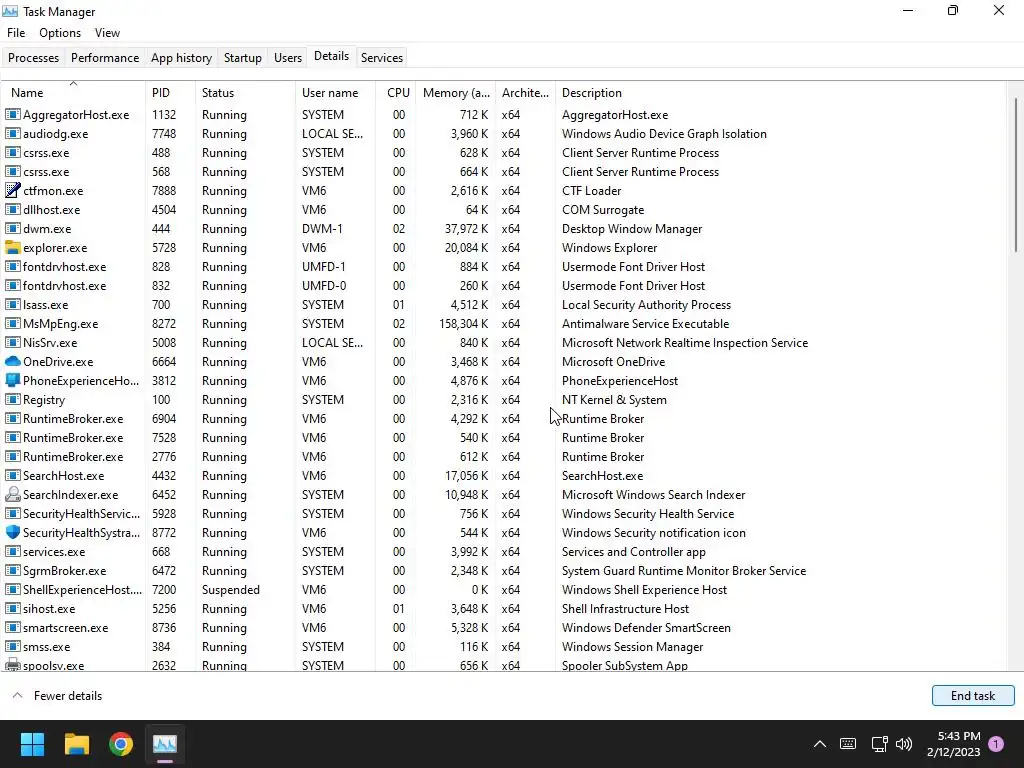1024x768 pixels.
Task: Click the PhoneExperienceHost process icon
Action: [x=12, y=380]
